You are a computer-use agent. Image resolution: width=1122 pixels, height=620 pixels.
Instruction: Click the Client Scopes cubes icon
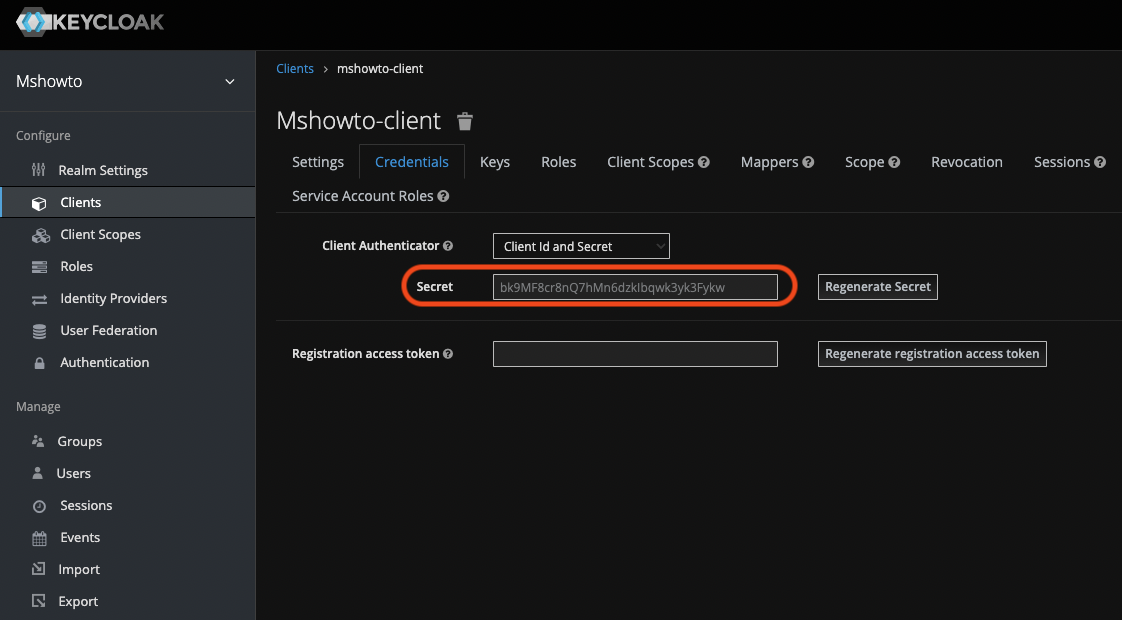41,235
